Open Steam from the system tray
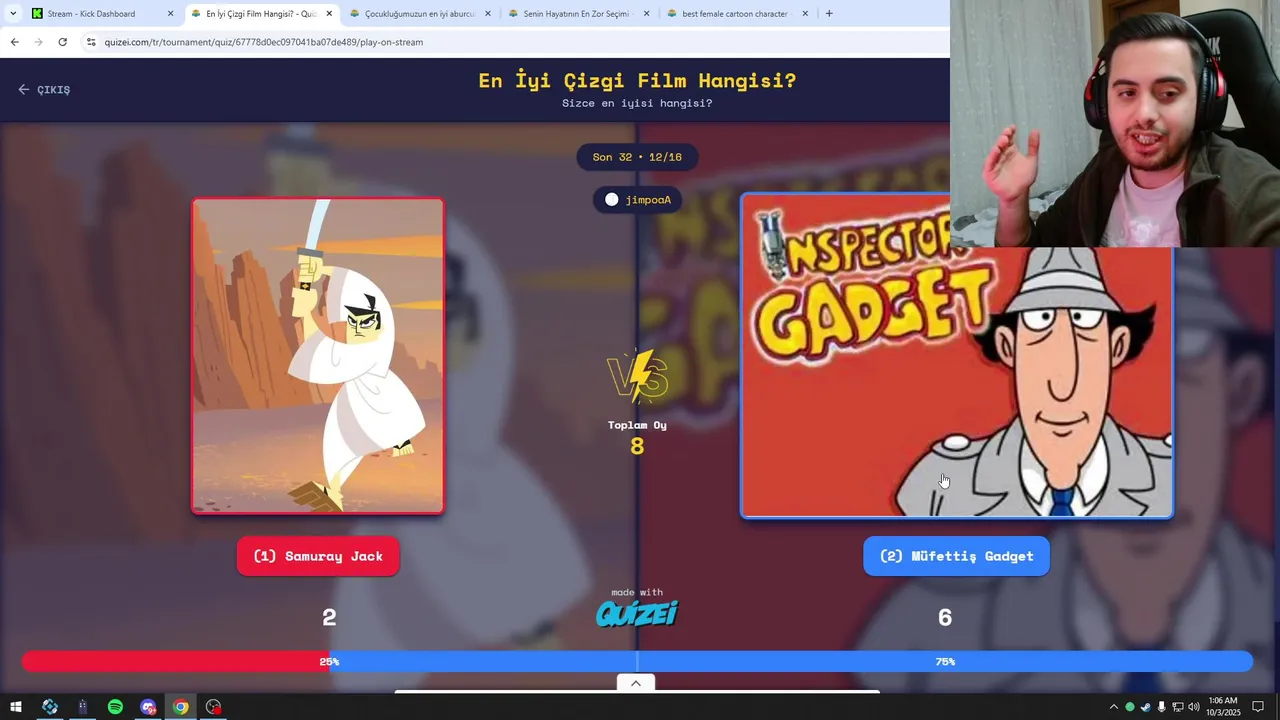Viewport: 1280px width, 720px height. tap(1146, 707)
